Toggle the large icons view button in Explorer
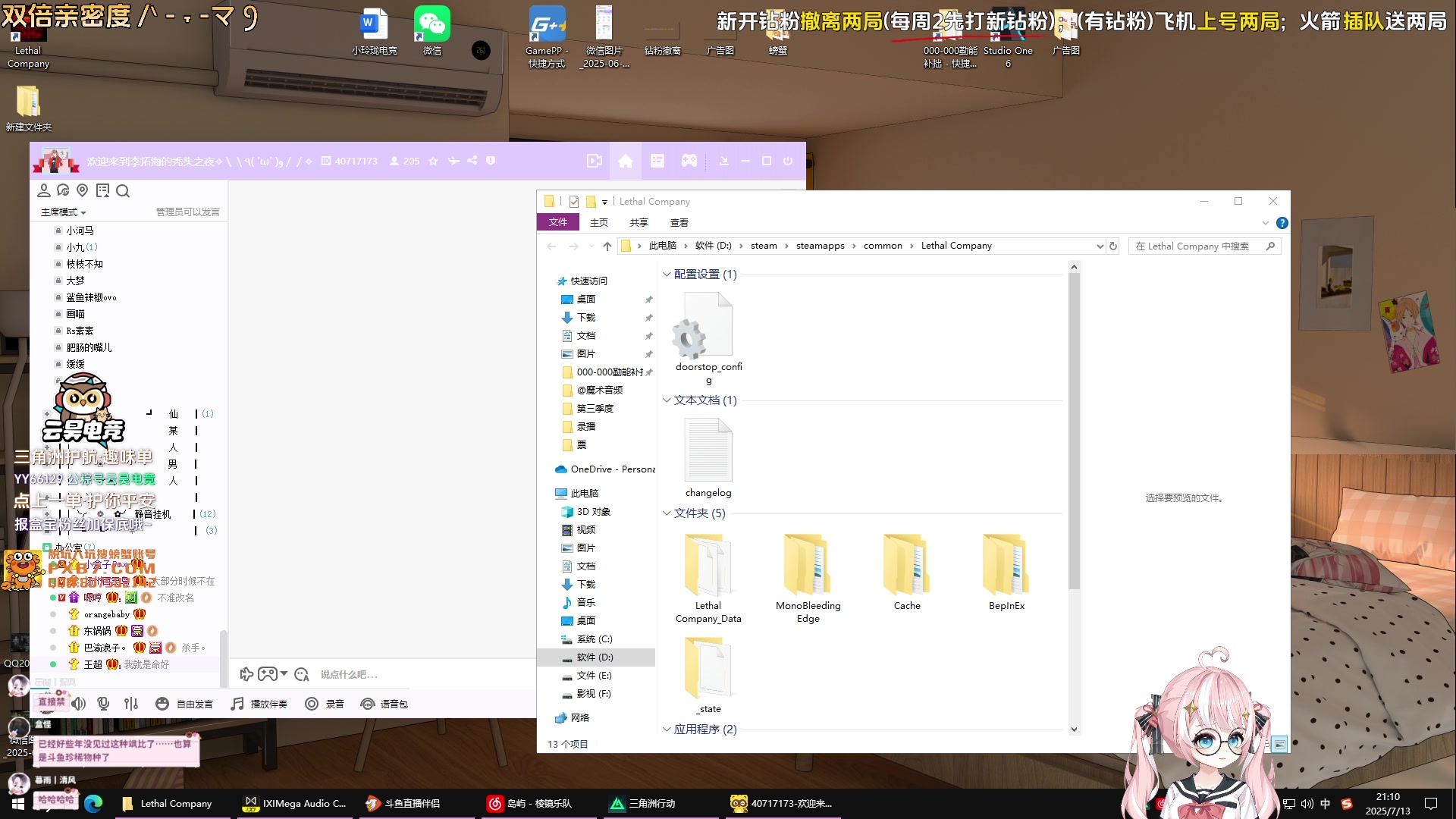Image resolution: width=1456 pixels, height=819 pixels. click(x=1279, y=744)
